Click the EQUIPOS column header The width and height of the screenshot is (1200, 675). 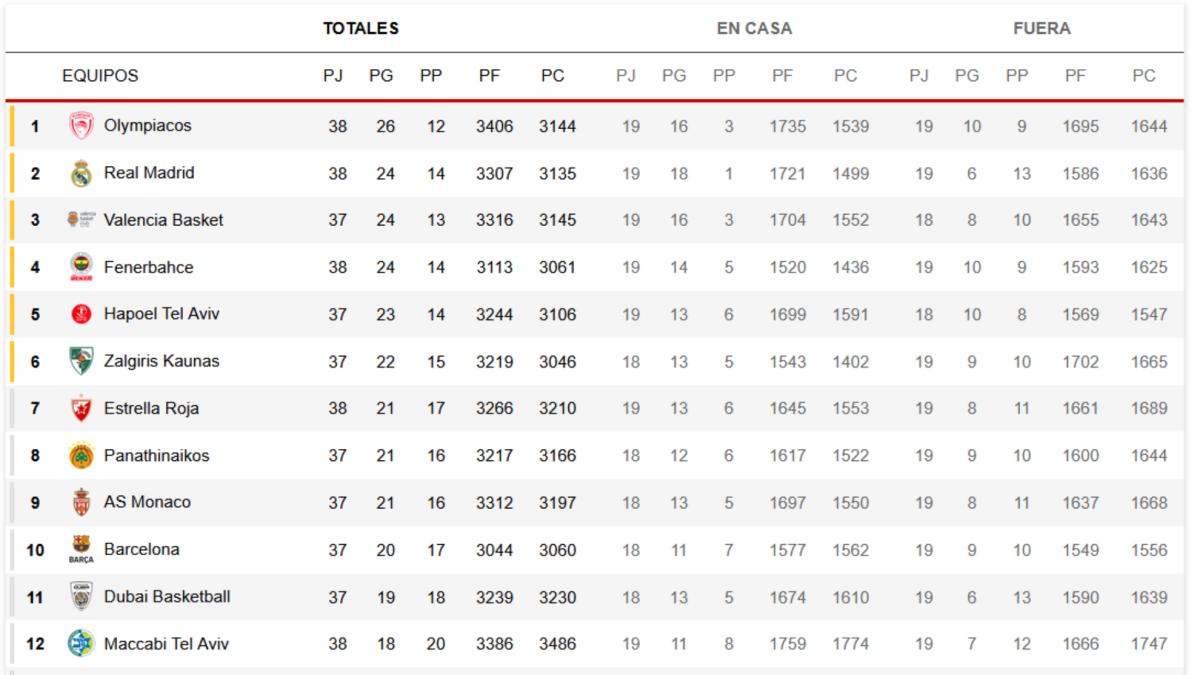(x=100, y=76)
